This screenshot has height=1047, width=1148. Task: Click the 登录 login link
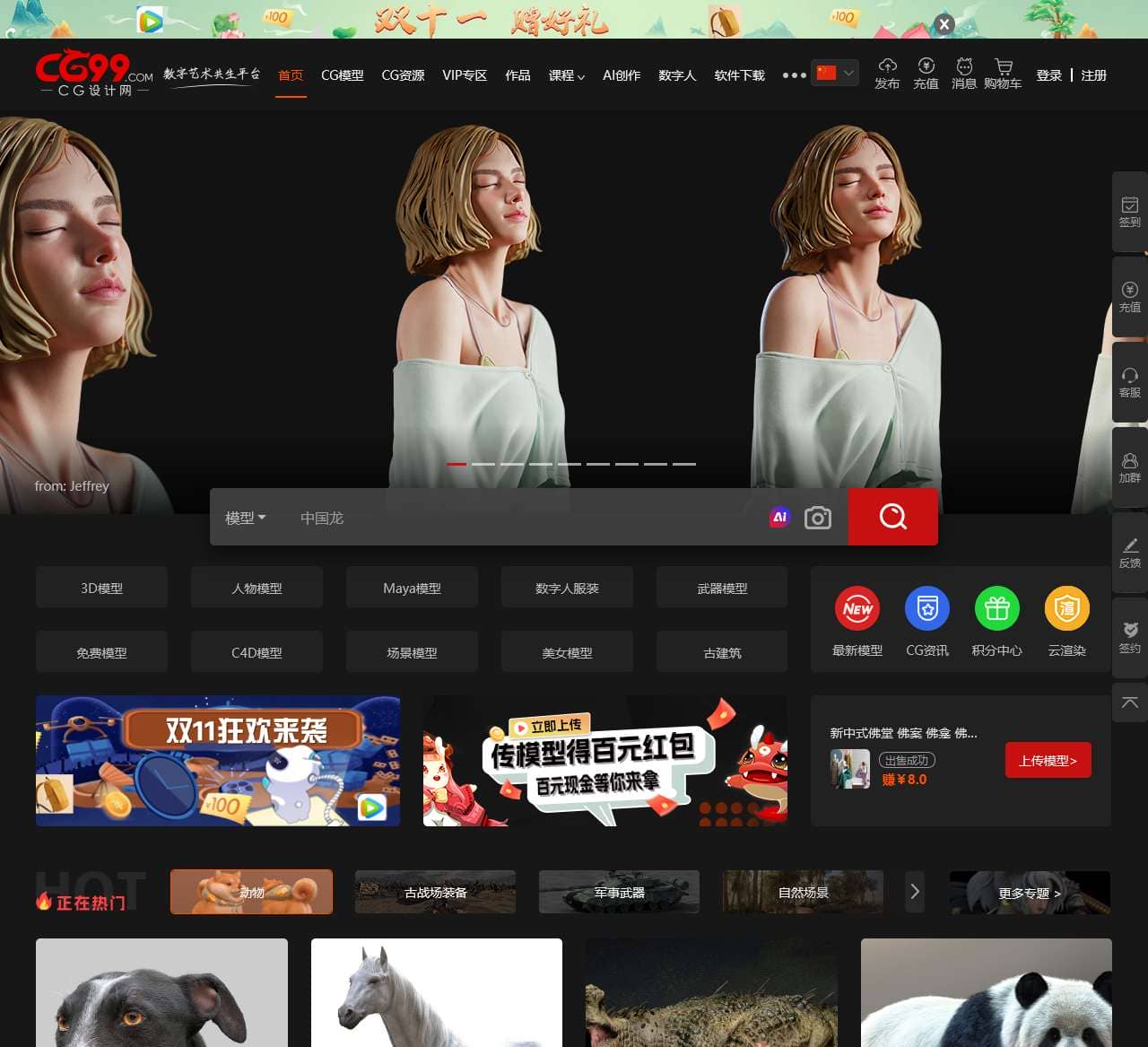[x=1048, y=75]
